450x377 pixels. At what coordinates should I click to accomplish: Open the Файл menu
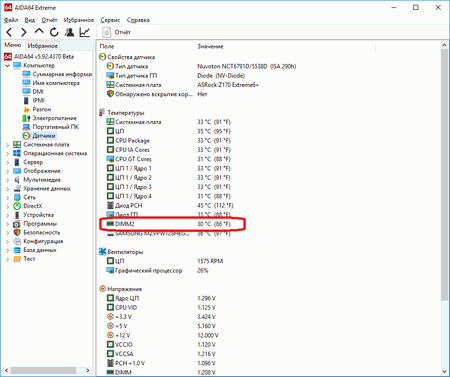(11, 20)
